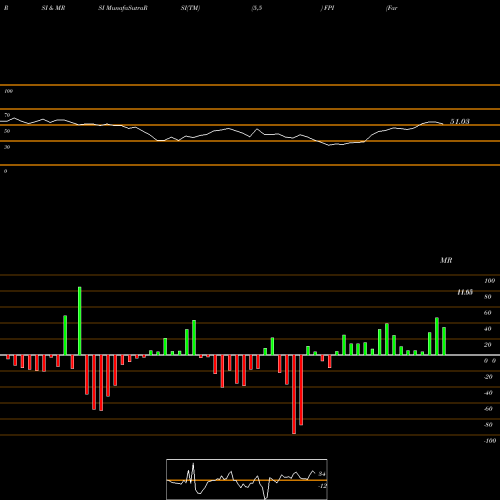500x500 pixels.
Task: Click the '(Far' header text
Action: point(392,8)
